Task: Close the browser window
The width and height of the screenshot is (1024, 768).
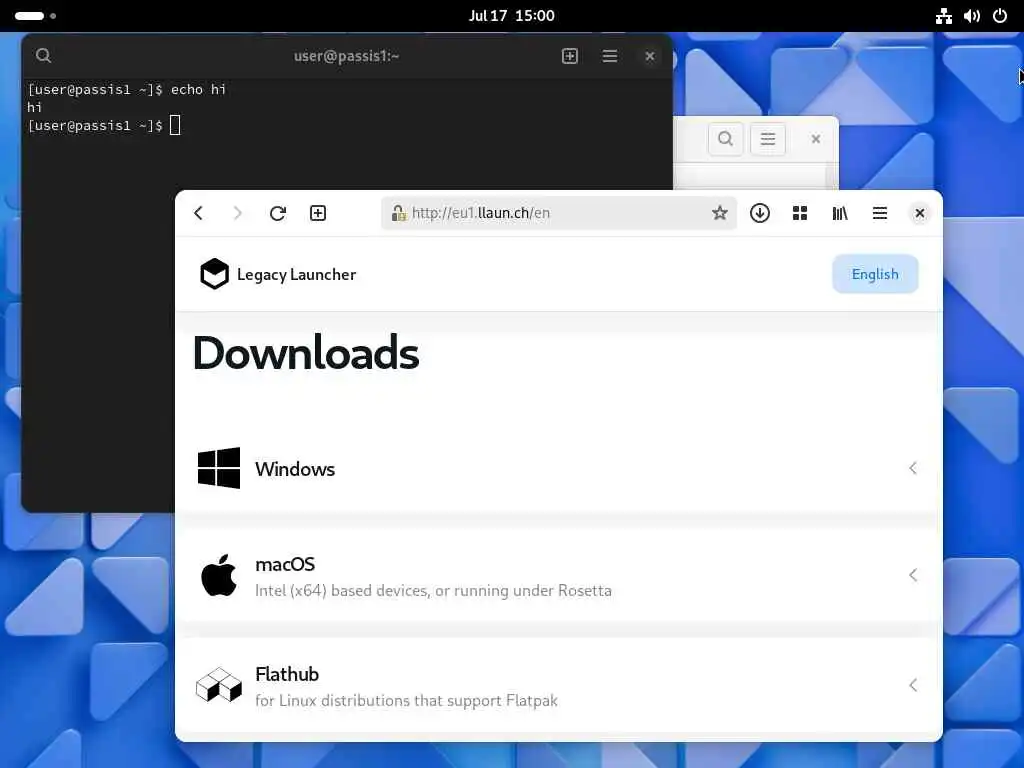Action: click(x=920, y=213)
